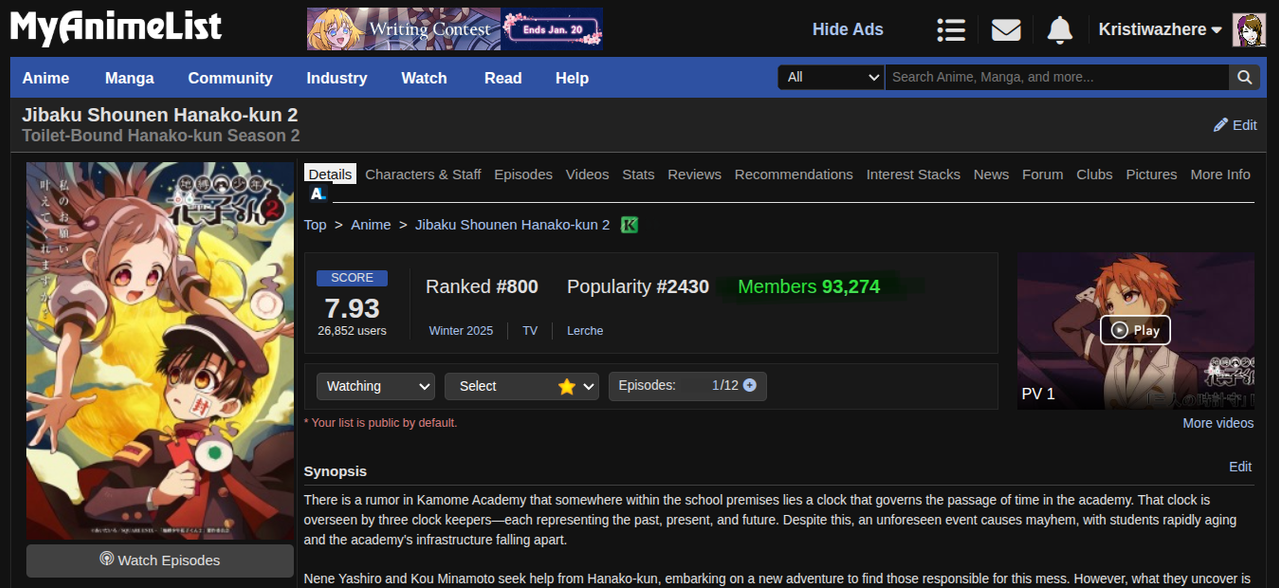Screen dimensions: 1279x588
Task: Click the anime cover poster image
Action: pyautogui.click(x=160, y=351)
